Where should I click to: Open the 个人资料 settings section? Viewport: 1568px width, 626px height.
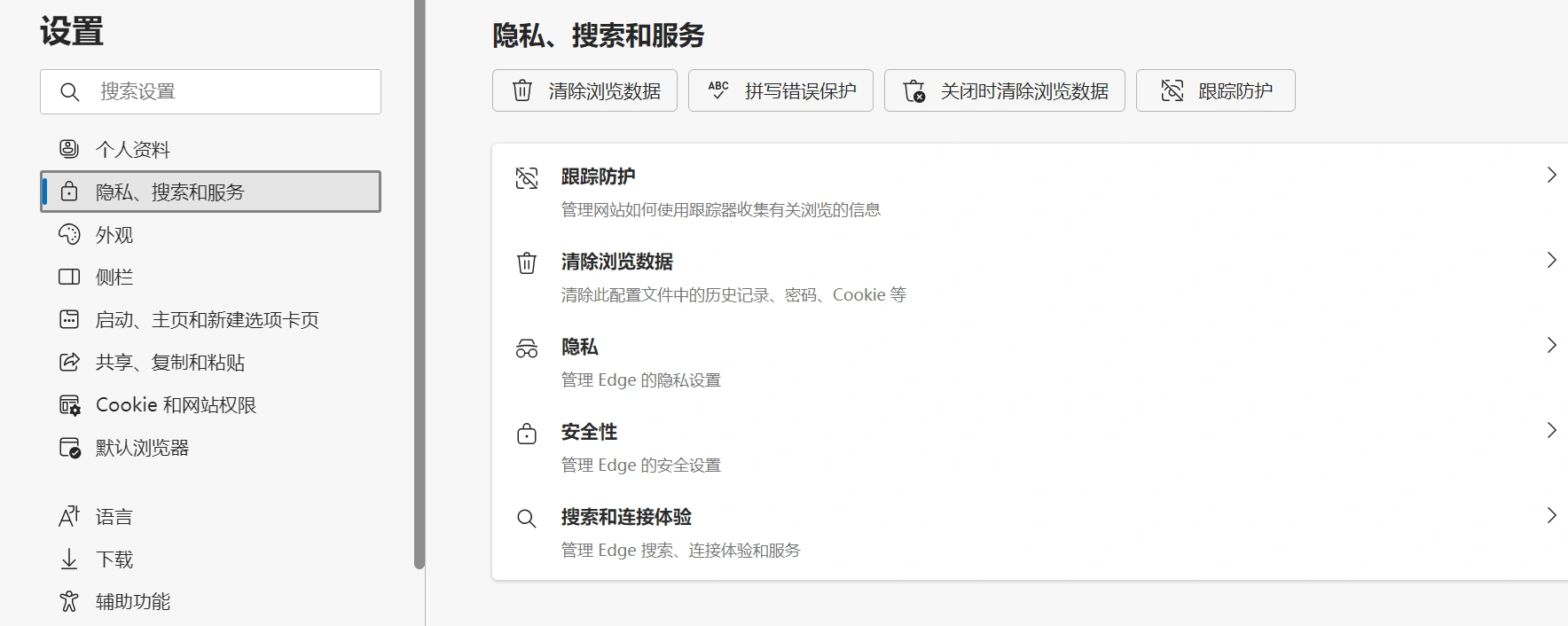[133, 149]
